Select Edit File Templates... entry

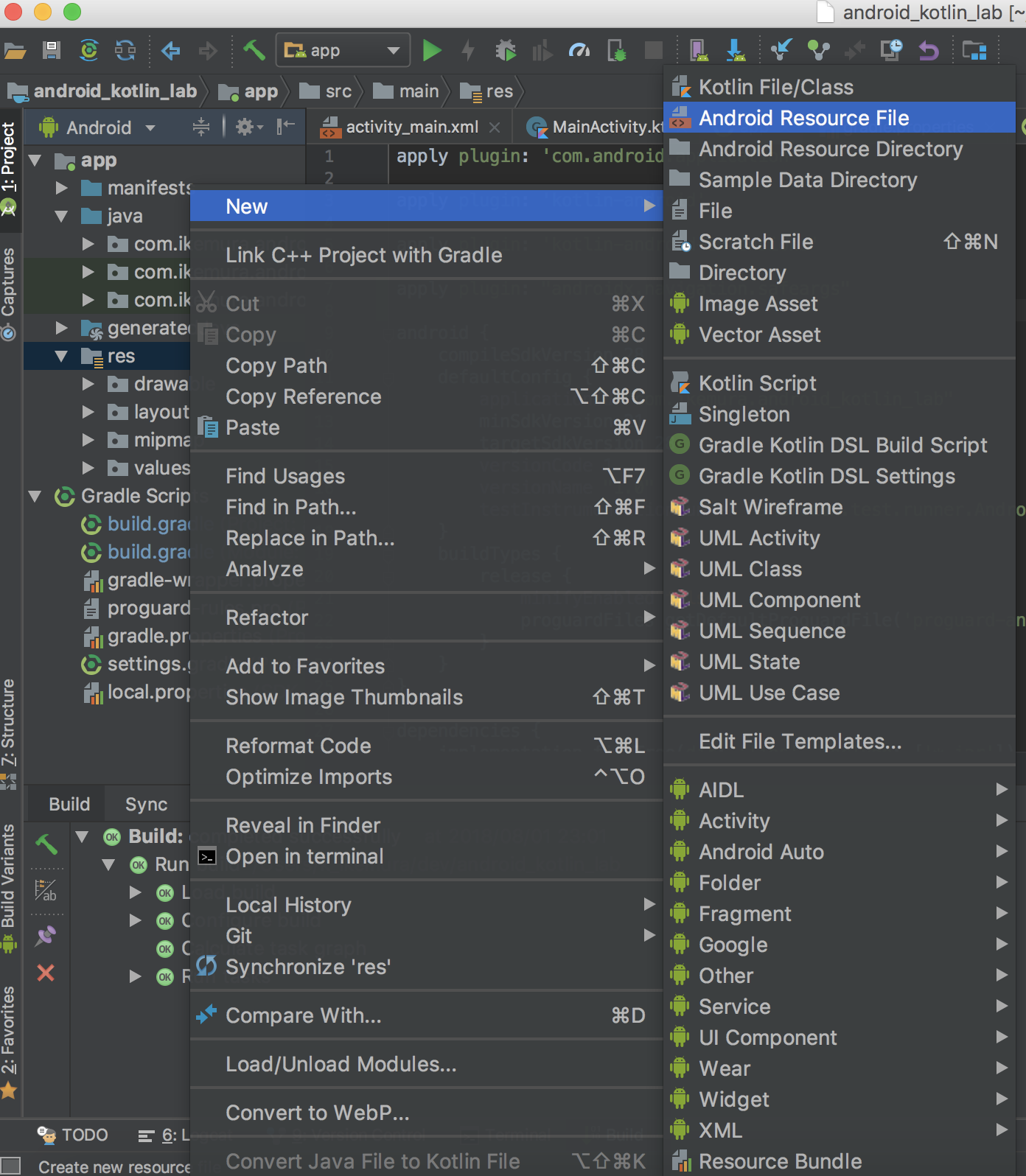[x=840, y=741]
